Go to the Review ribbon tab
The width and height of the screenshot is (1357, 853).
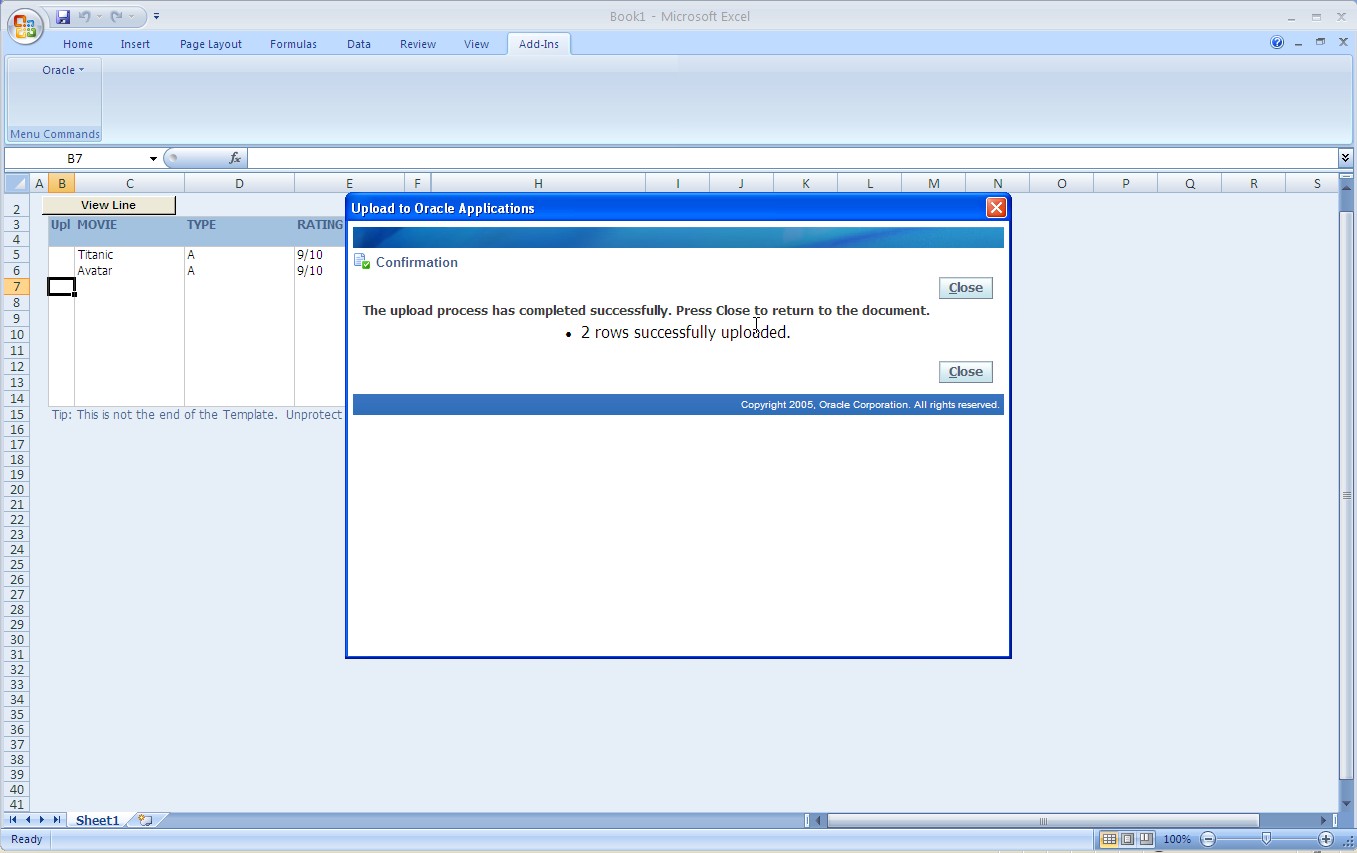(x=418, y=44)
